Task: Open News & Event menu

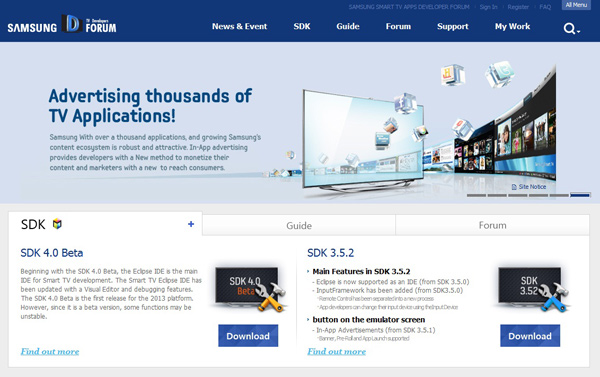Action: (x=240, y=26)
